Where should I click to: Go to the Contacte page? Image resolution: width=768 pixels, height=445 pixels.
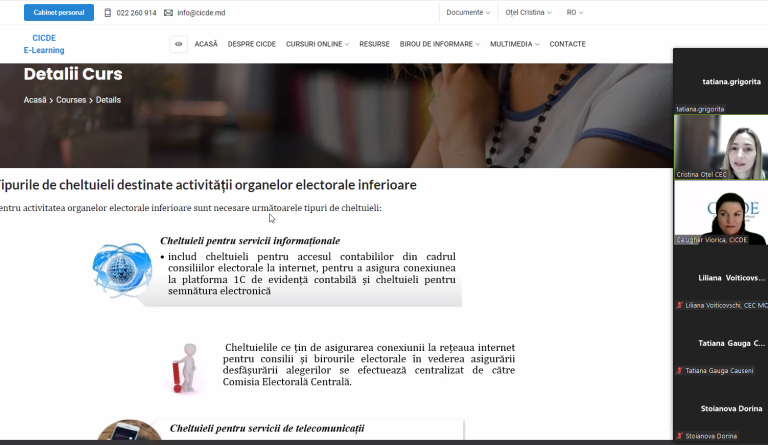tap(567, 44)
